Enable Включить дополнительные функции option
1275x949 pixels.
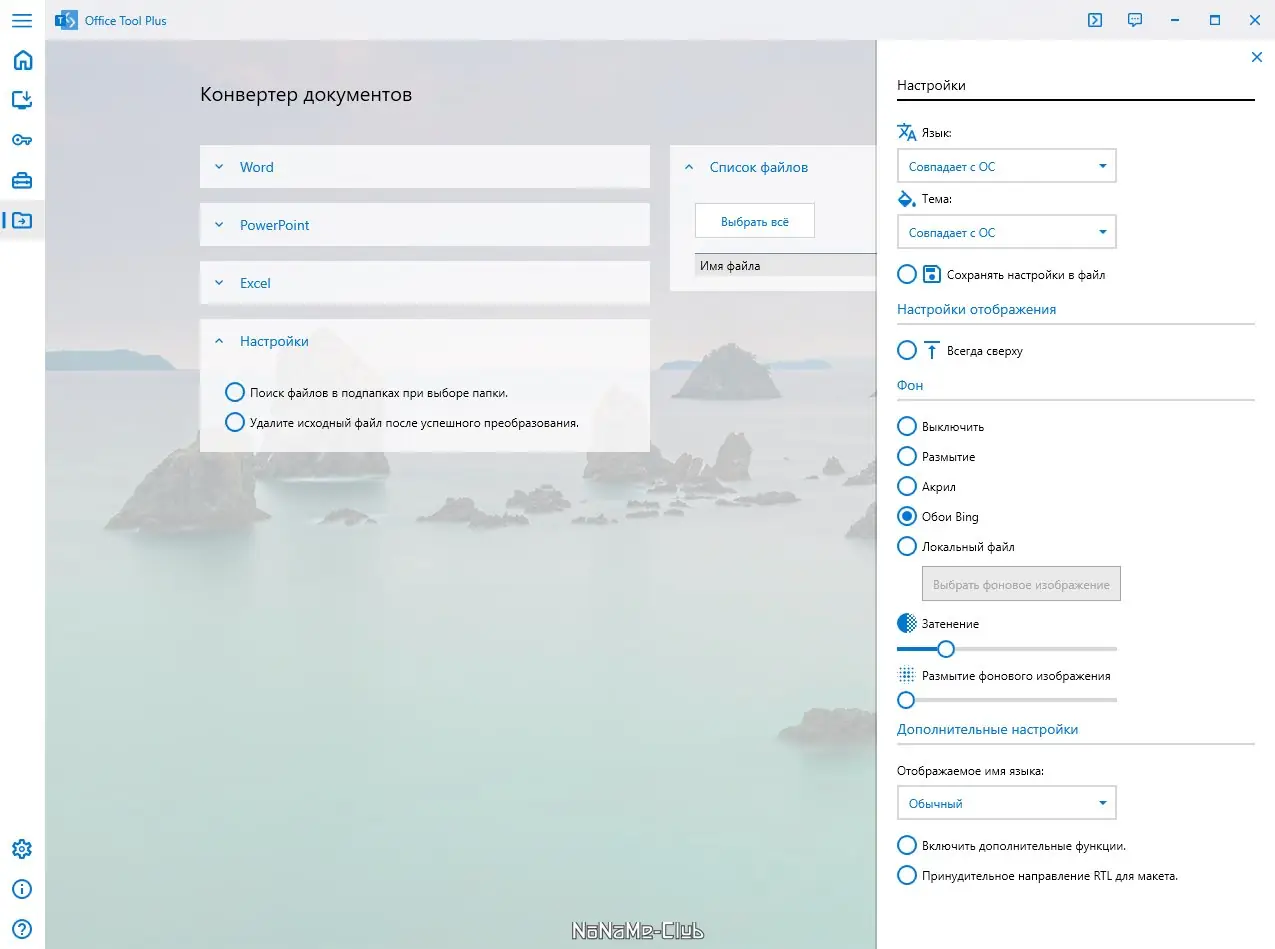pyautogui.click(x=1012, y=845)
